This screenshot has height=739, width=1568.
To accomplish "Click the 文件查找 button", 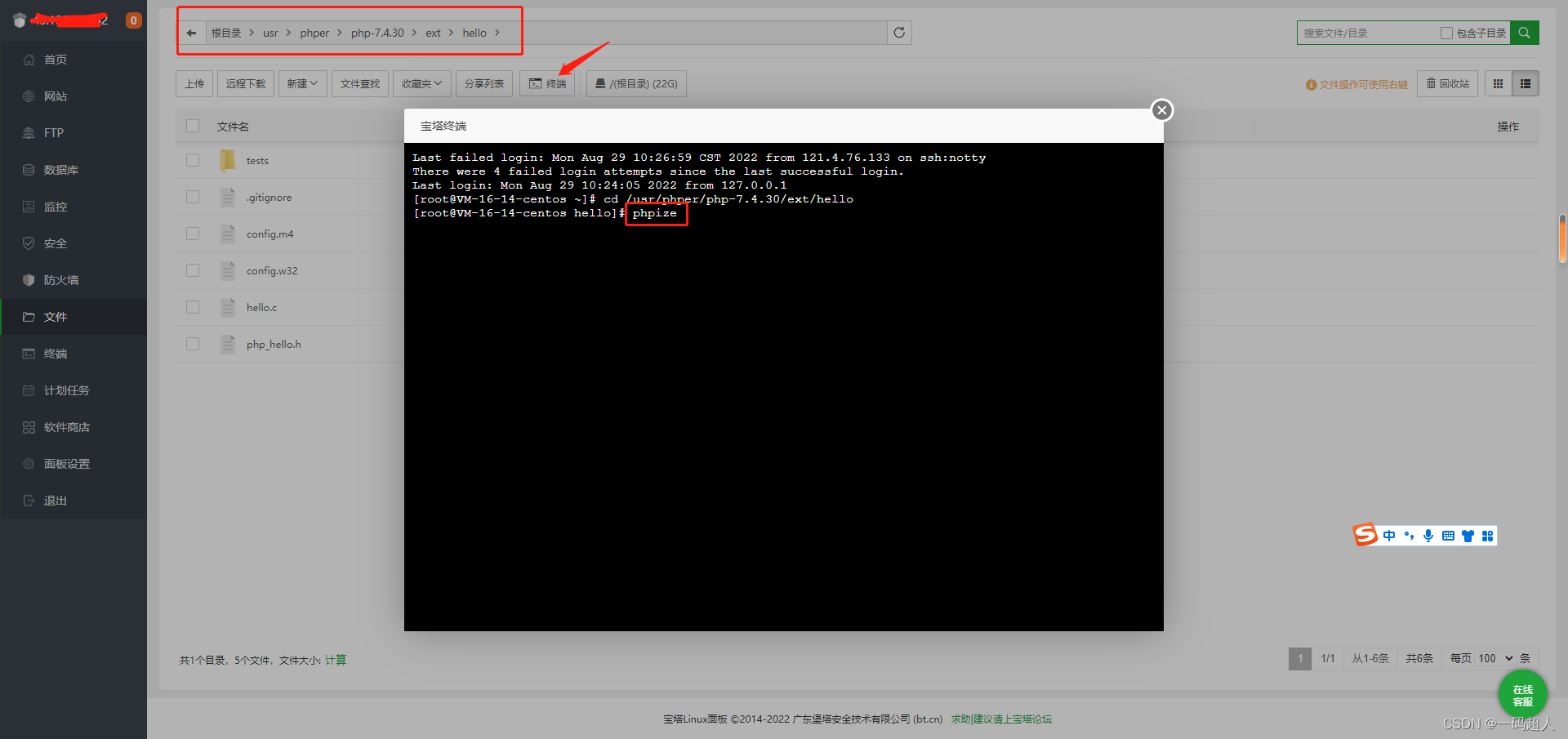I will (360, 83).
